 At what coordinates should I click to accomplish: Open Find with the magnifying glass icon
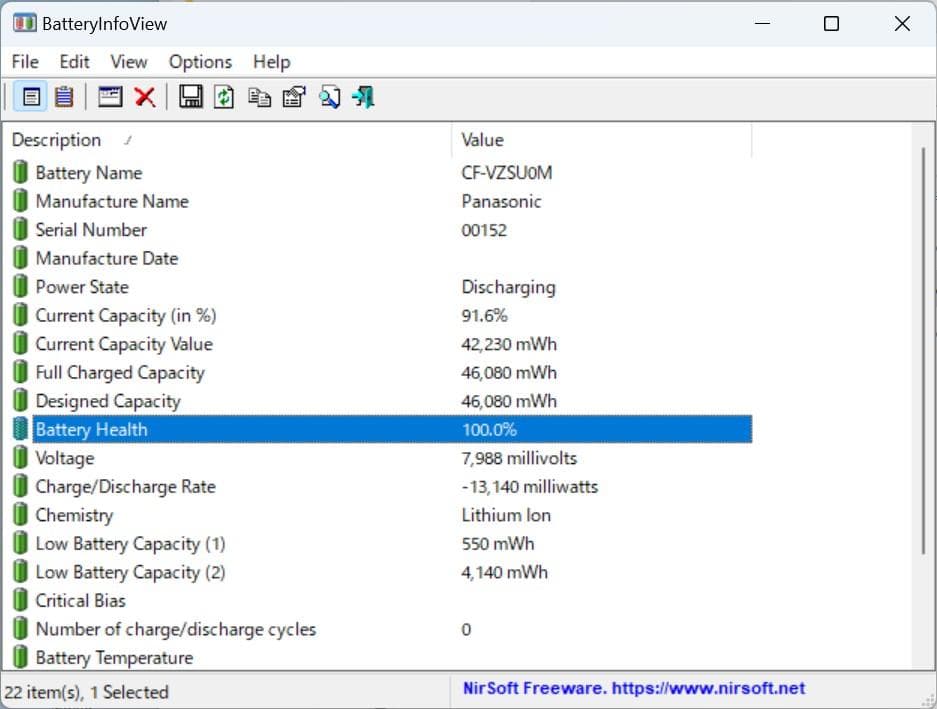point(330,96)
